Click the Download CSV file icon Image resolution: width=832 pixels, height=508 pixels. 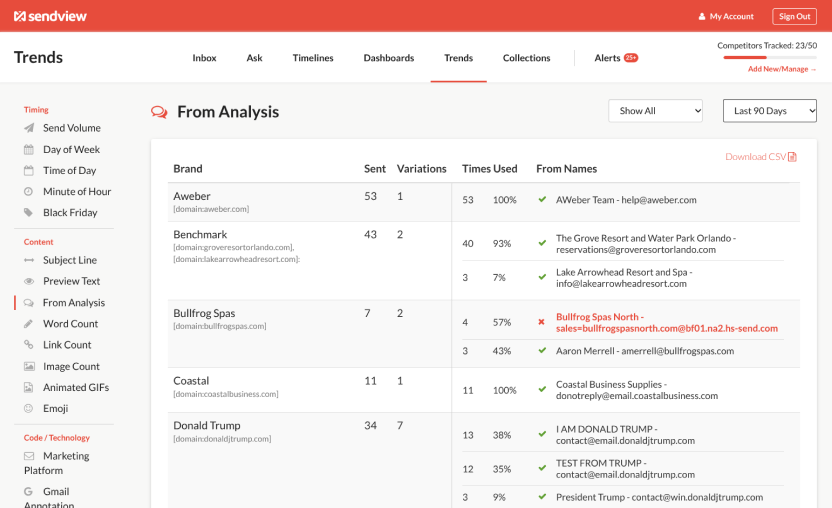793,157
